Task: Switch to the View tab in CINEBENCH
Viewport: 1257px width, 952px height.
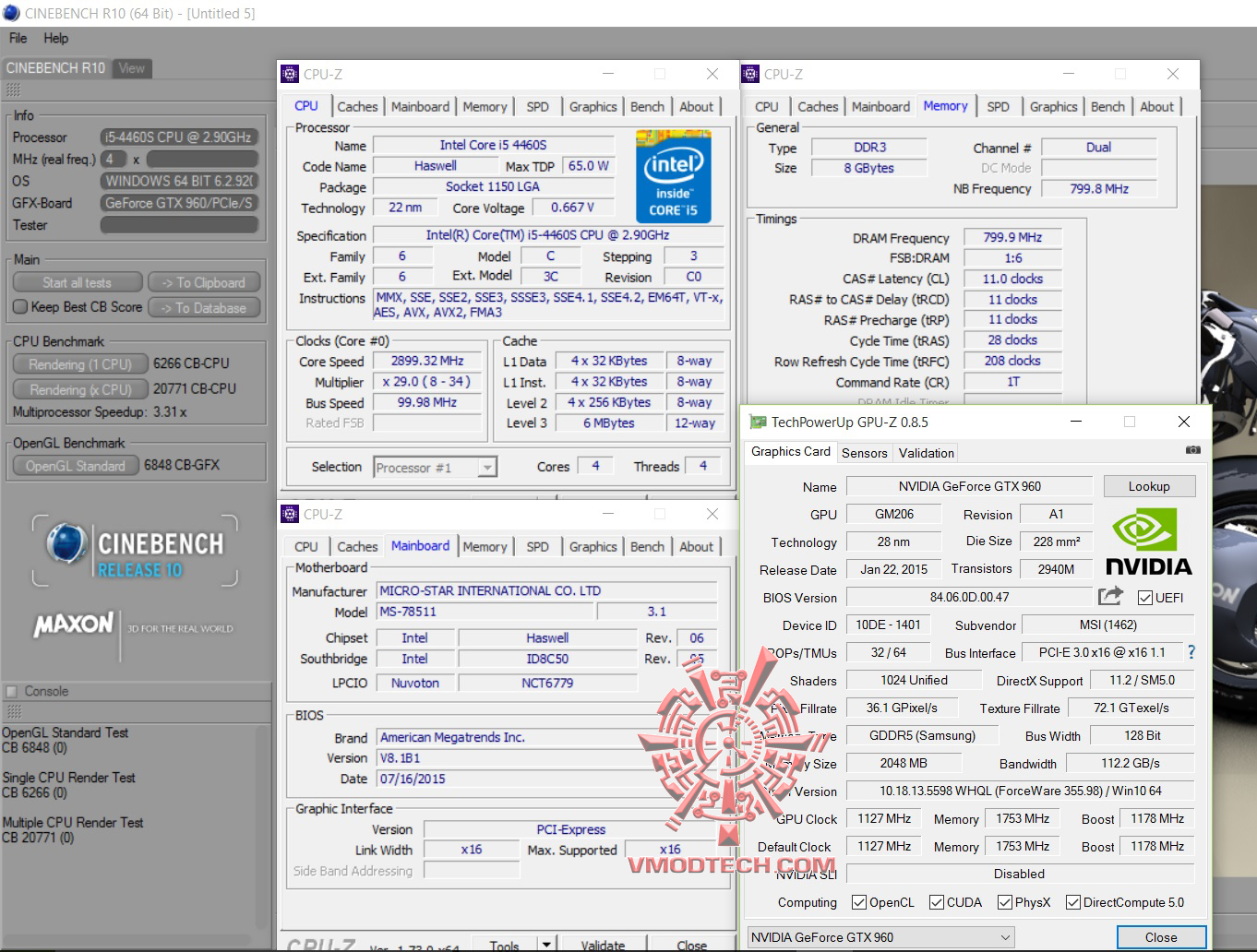Action: coord(131,68)
